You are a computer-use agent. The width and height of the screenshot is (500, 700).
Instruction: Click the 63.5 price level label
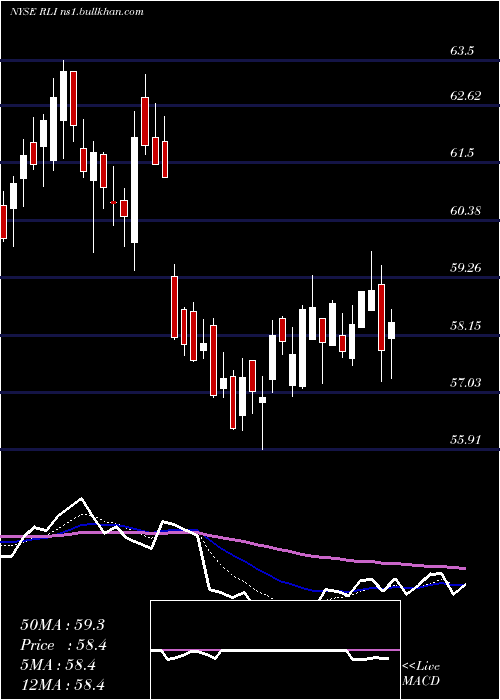[462, 51]
